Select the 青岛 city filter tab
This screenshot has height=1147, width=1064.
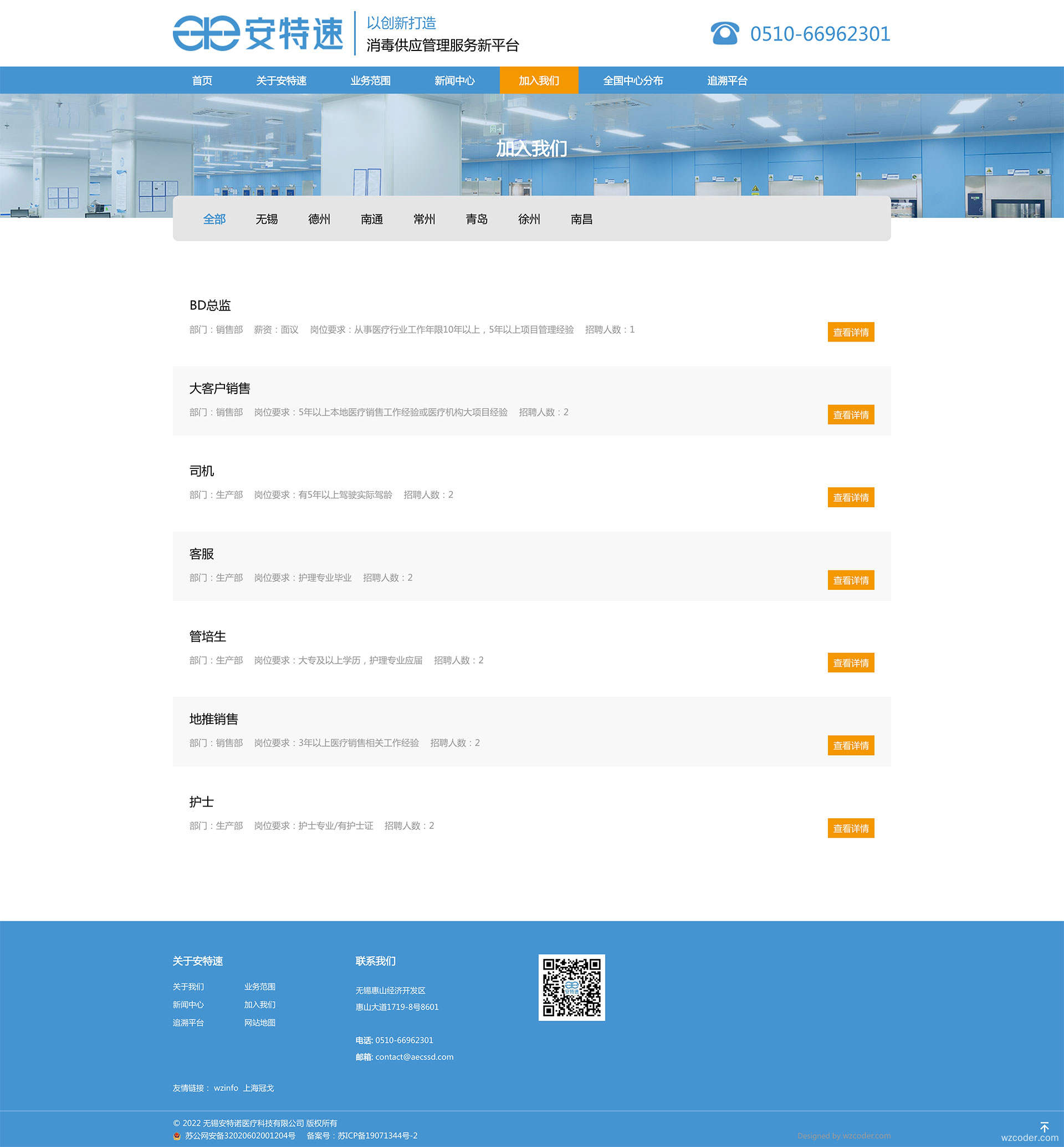(476, 219)
